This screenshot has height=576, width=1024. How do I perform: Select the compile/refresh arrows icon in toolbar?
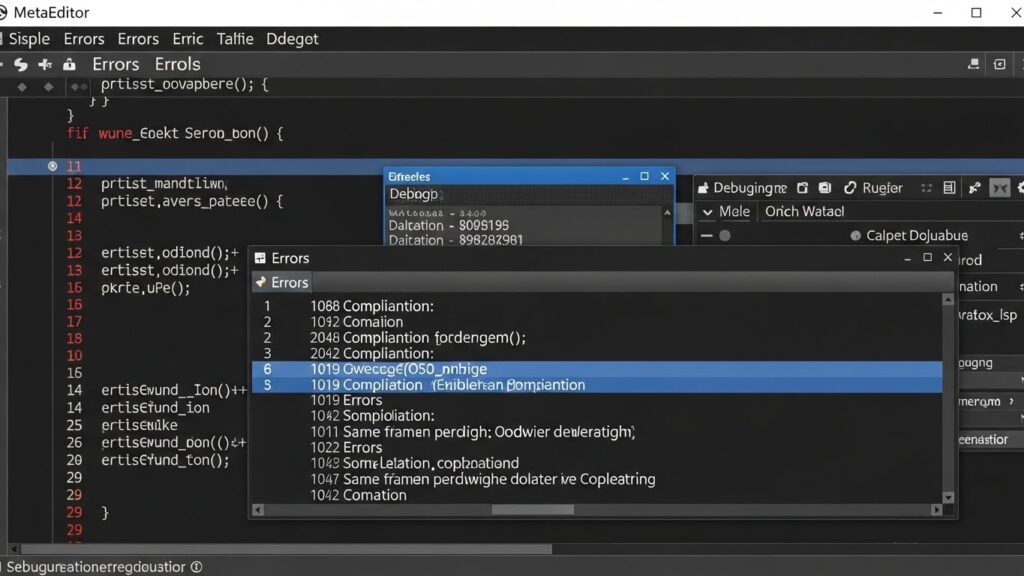[x=20, y=64]
